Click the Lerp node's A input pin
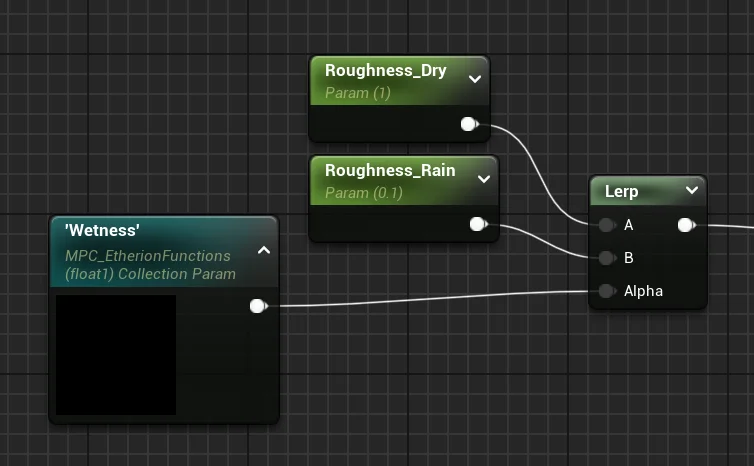Image resolution: width=754 pixels, height=466 pixels. pos(606,225)
